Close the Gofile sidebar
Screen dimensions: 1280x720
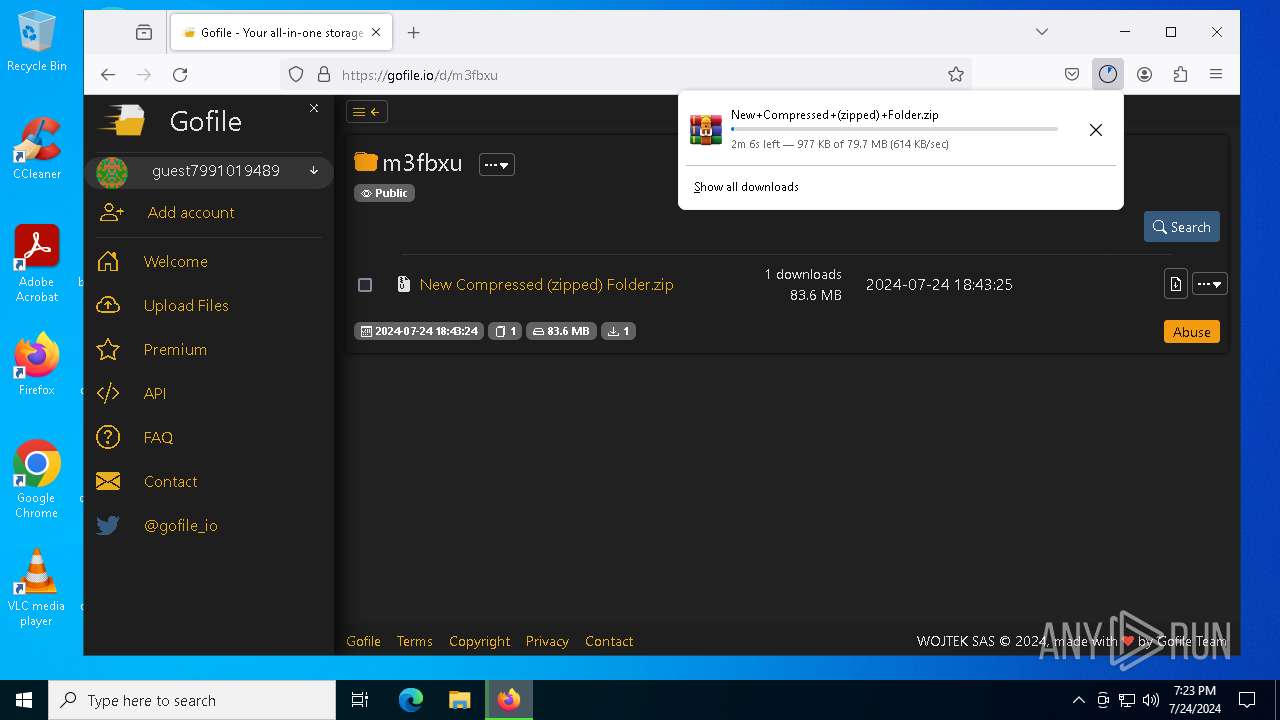[314, 108]
